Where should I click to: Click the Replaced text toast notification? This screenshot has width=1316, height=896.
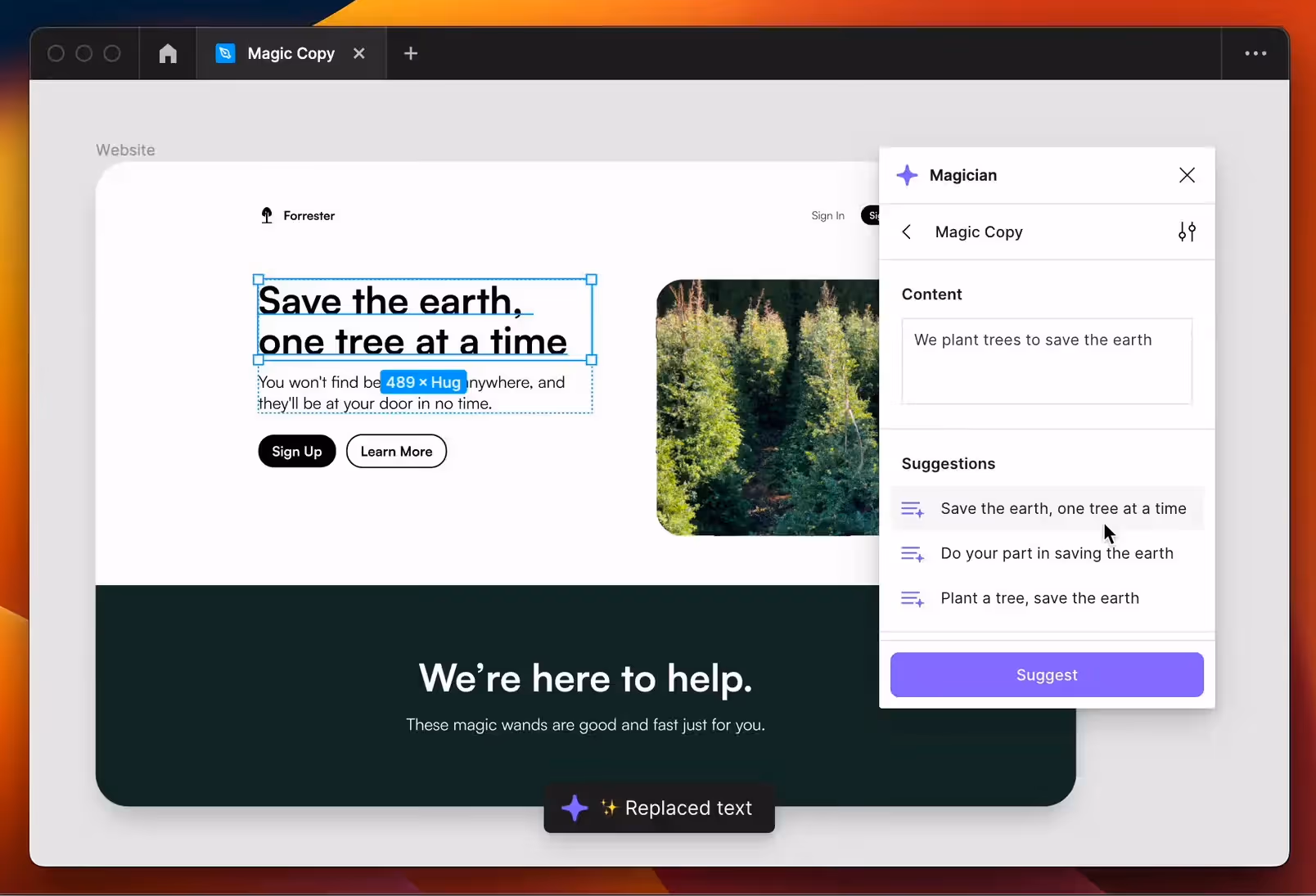[659, 808]
